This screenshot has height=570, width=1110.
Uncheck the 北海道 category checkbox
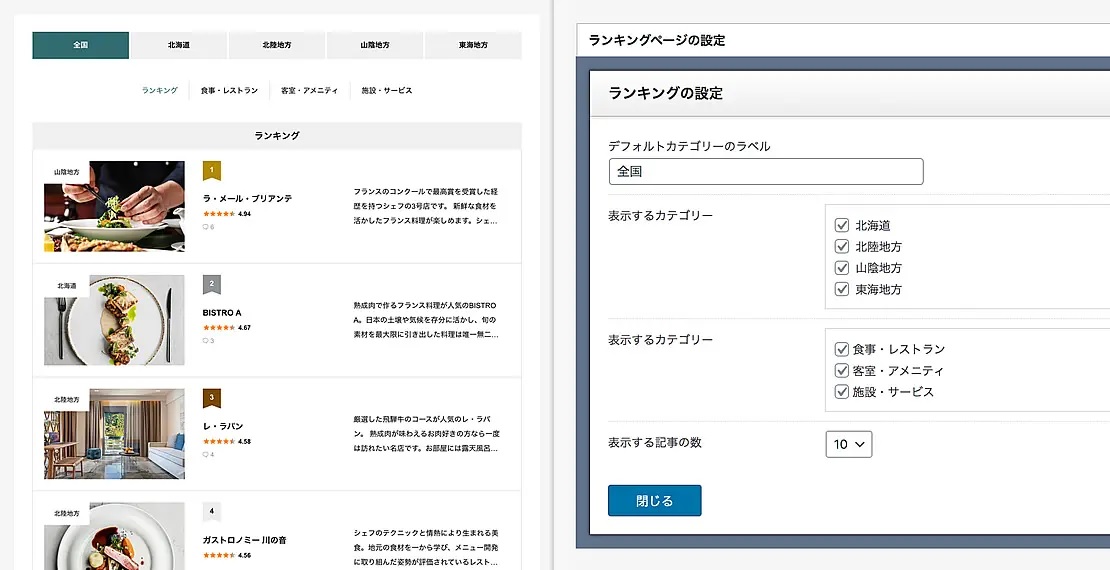841,225
